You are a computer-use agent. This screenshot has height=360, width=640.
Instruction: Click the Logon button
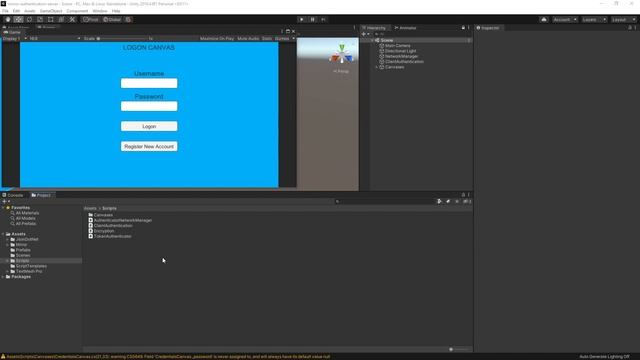(149, 126)
